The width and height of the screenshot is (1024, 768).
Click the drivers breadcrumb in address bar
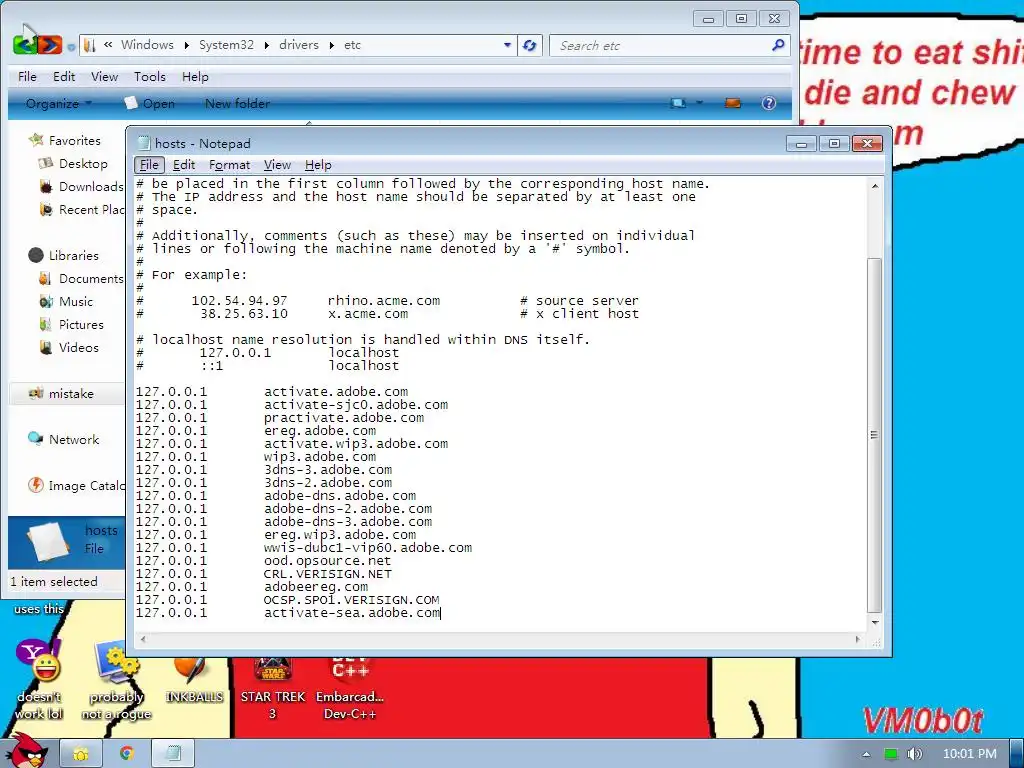click(298, 45)
